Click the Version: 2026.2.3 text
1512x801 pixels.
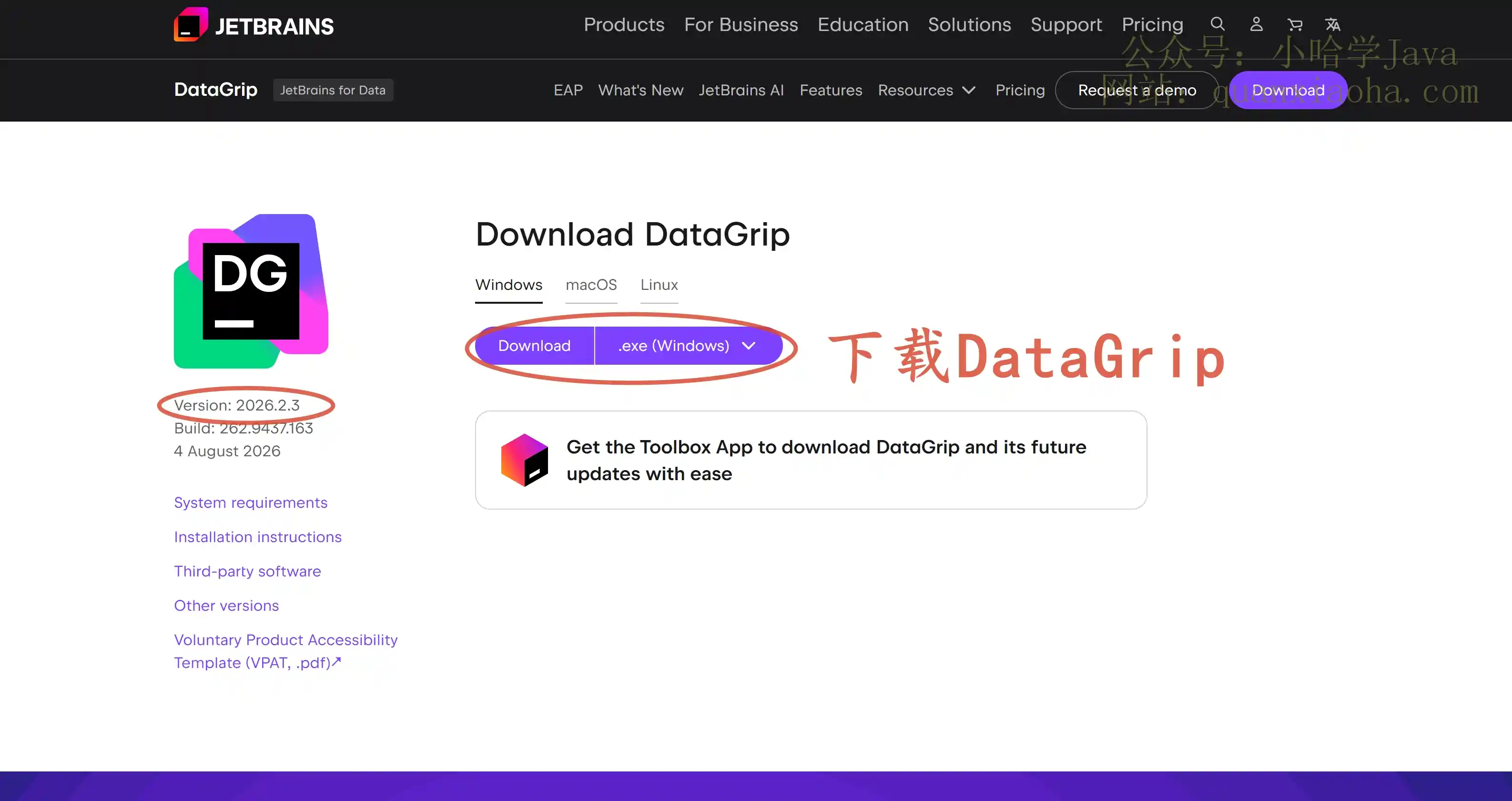[236, 405]
